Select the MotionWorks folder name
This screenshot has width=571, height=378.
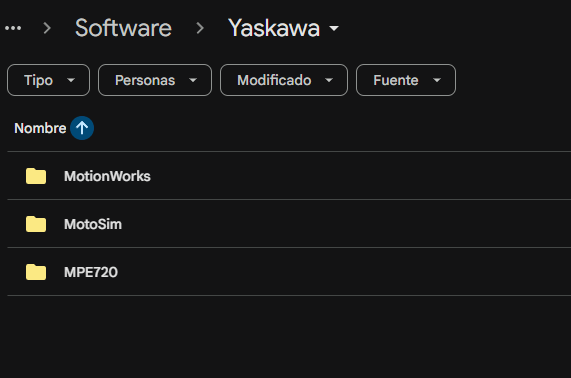coord(107,176)
